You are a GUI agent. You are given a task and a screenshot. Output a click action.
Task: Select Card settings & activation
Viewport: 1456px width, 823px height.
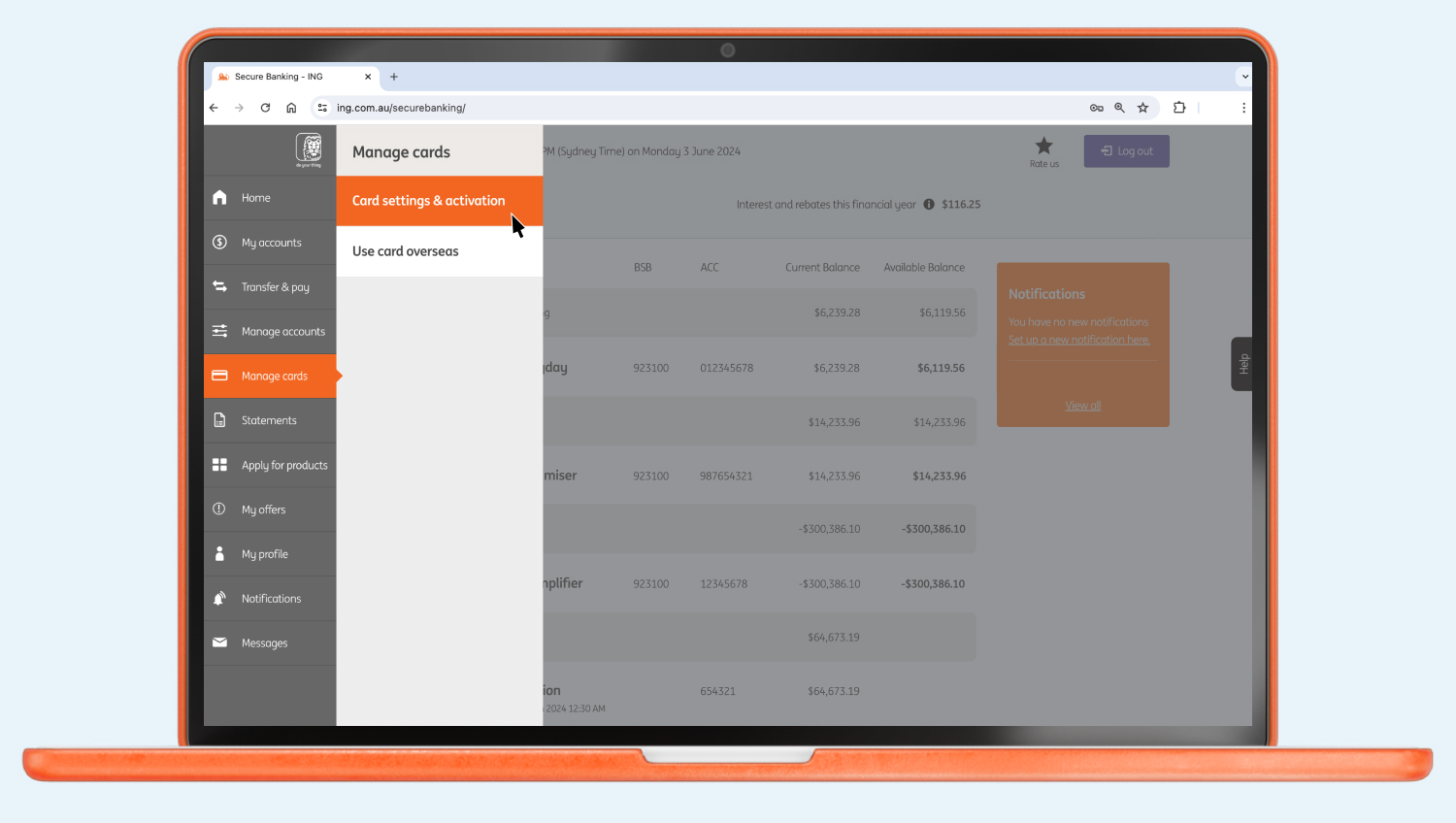pos(428,201)
